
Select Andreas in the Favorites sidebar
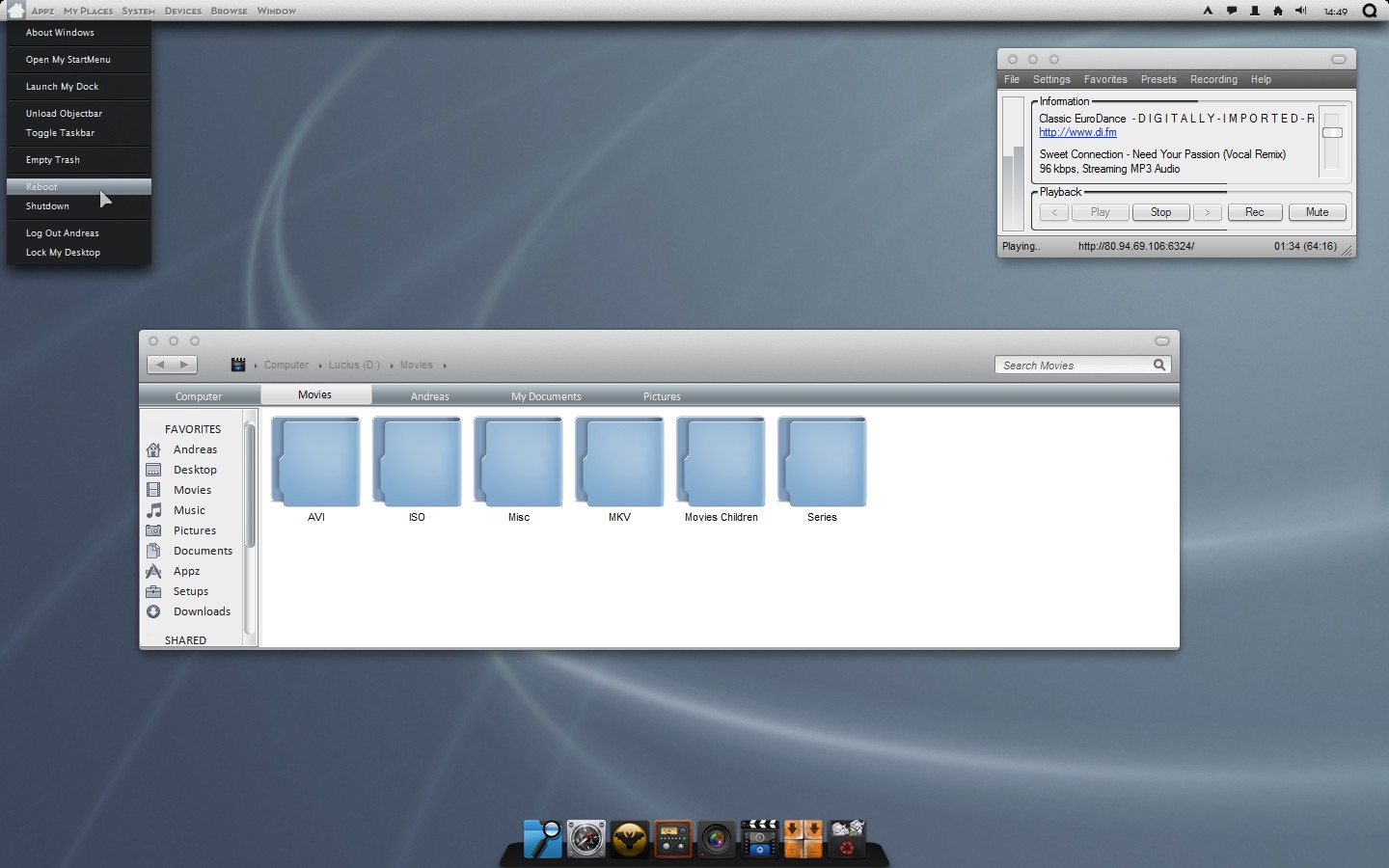(194, 449)
